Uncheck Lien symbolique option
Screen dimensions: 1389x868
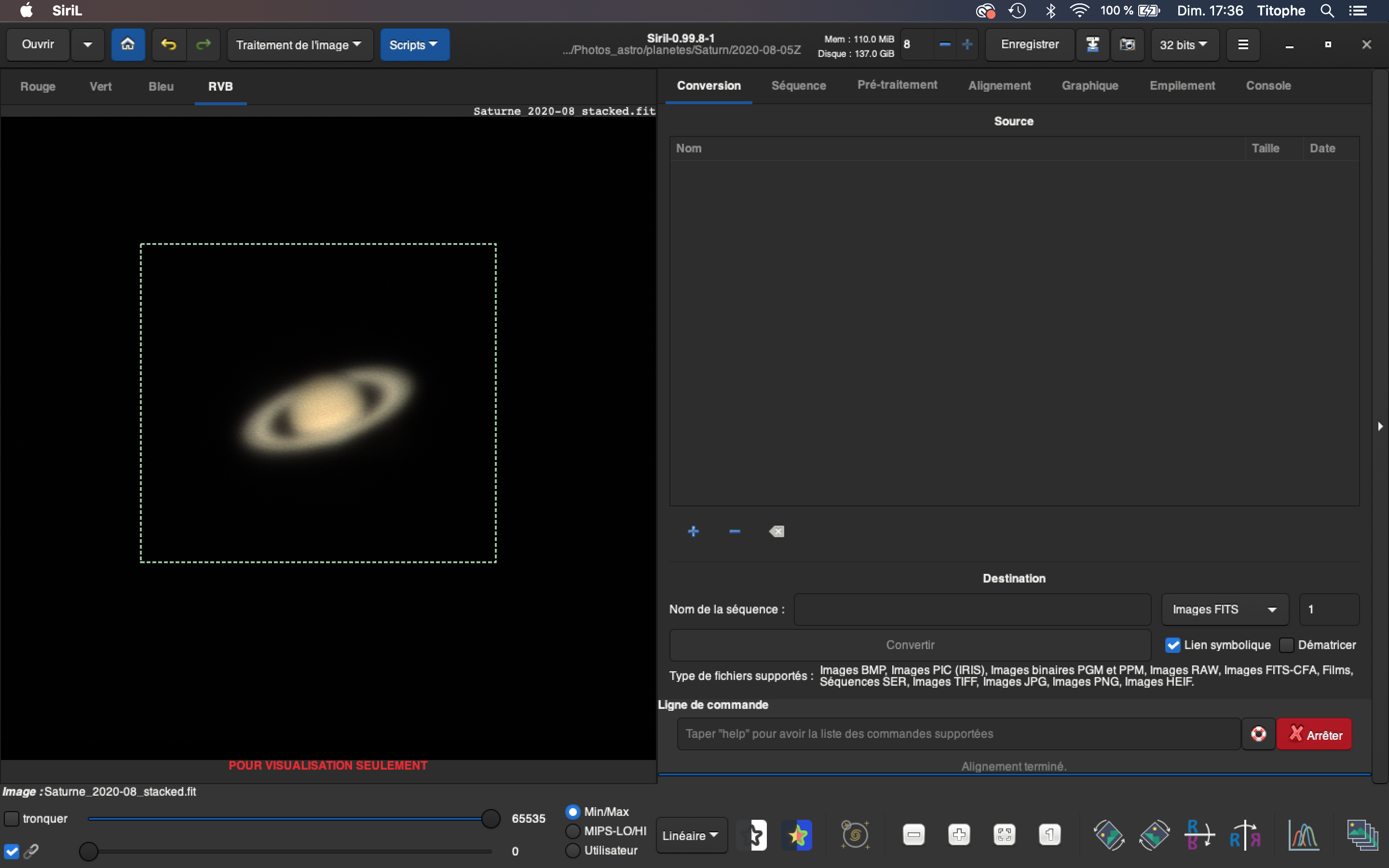point(1172,645)
